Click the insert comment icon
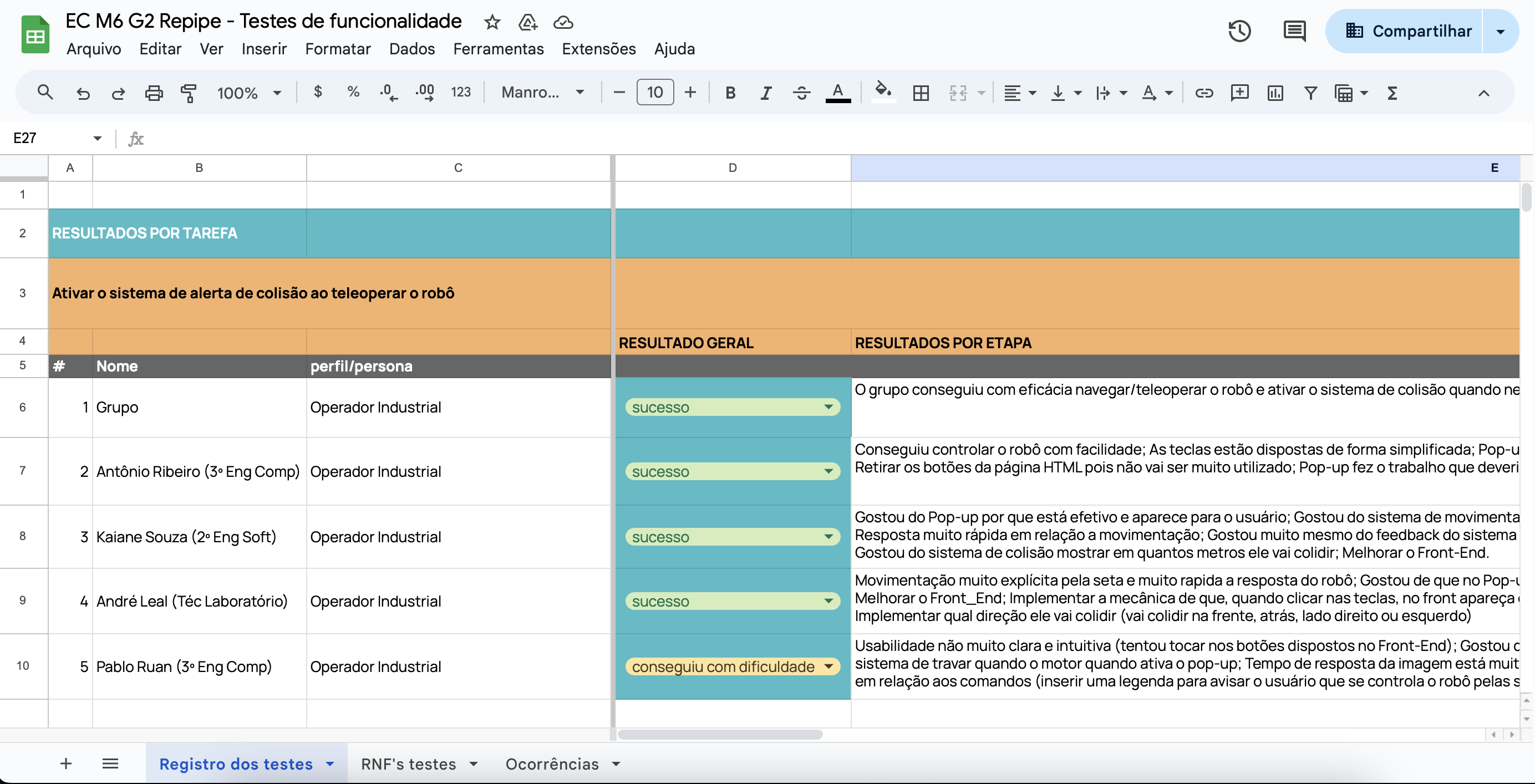 1239,93
